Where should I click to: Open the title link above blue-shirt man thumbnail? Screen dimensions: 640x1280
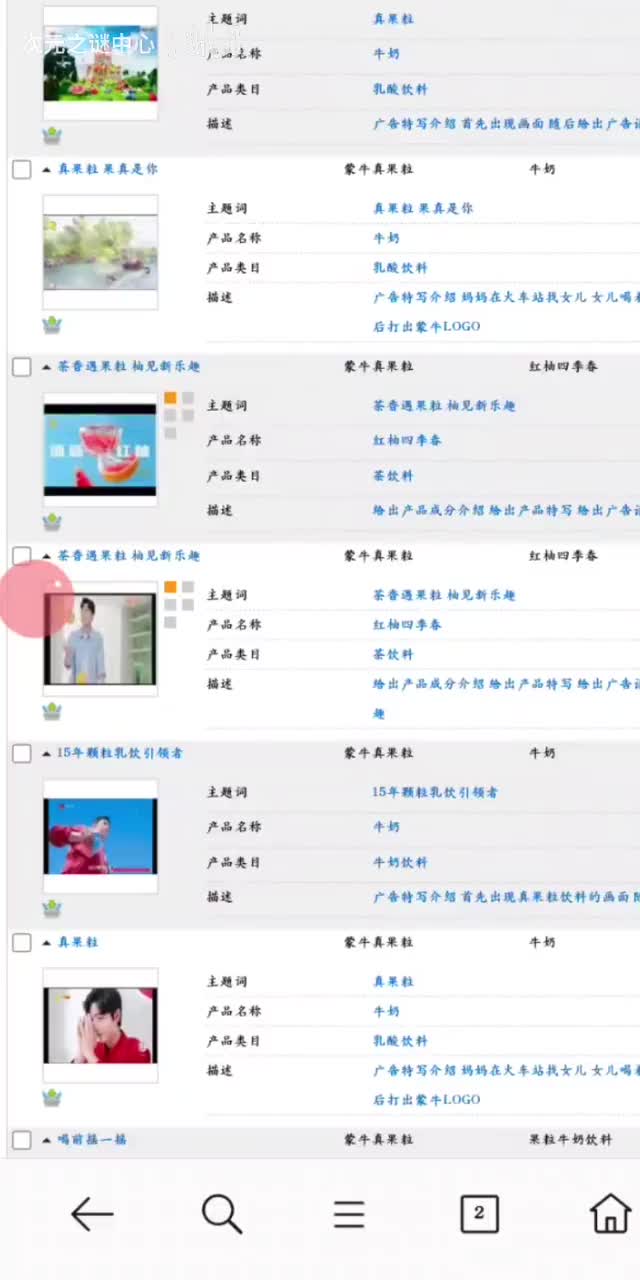(x=128, y=555)
